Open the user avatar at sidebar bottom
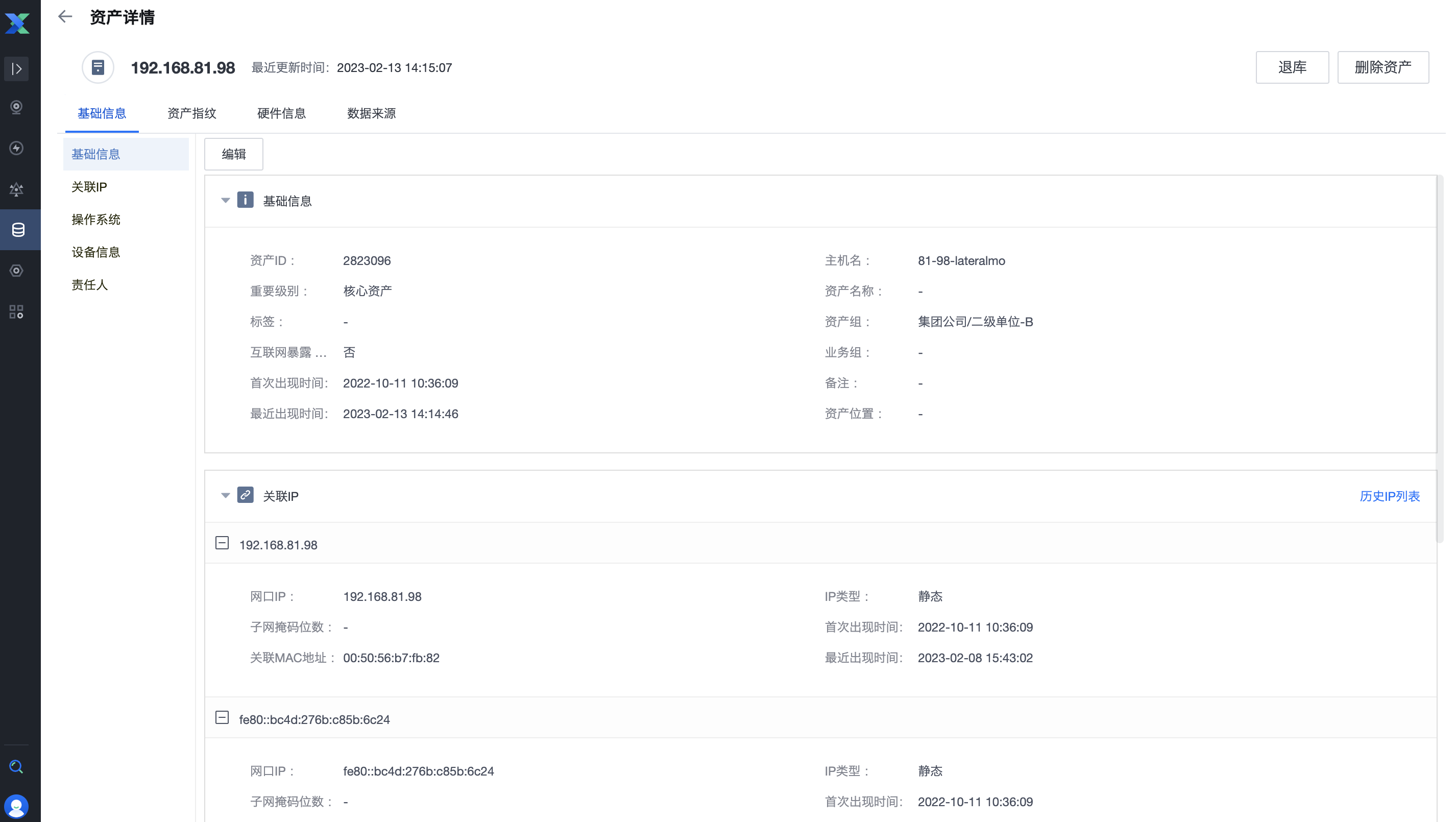1456x822 pixels. click(16, 806)
